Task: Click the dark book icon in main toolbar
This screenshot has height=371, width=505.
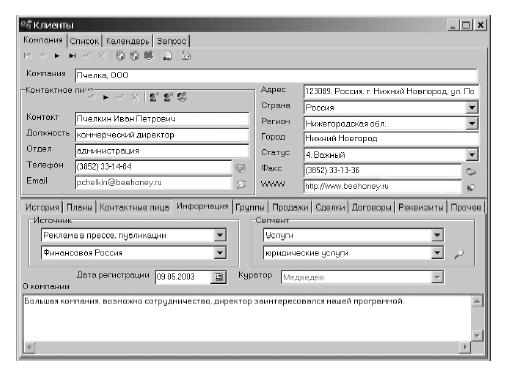Action: (149, 56)
